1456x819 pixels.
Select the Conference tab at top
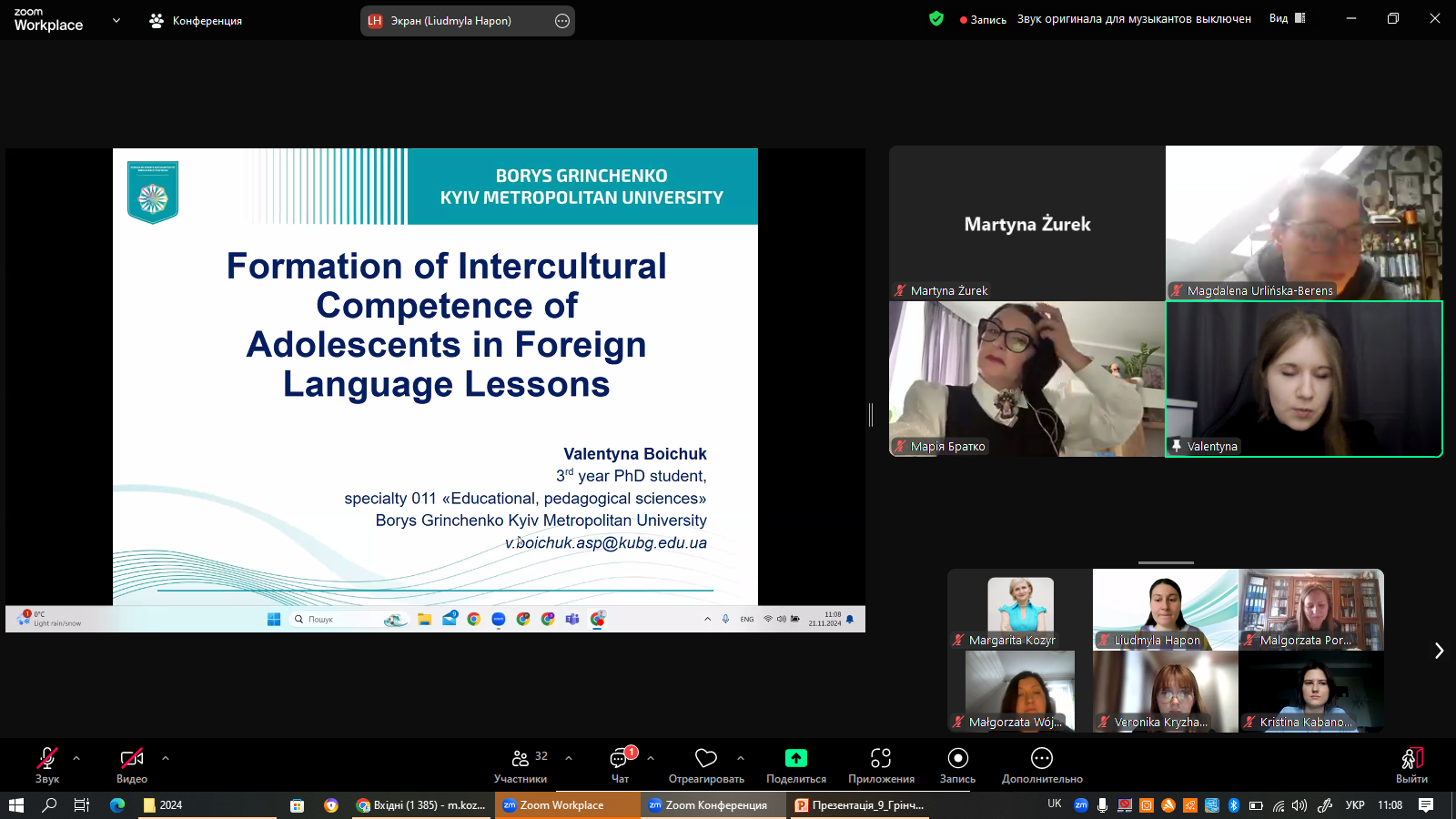197,20
